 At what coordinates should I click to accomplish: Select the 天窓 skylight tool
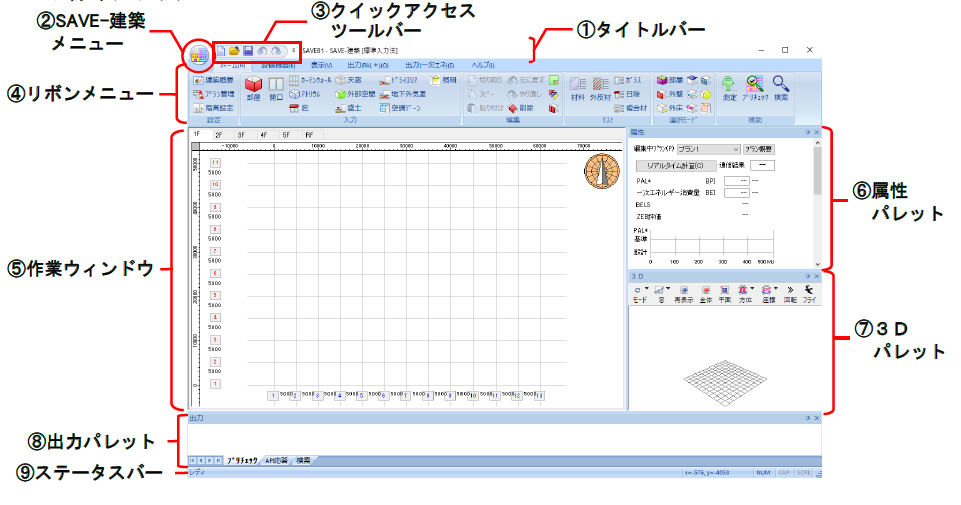(x=349, y=80)
